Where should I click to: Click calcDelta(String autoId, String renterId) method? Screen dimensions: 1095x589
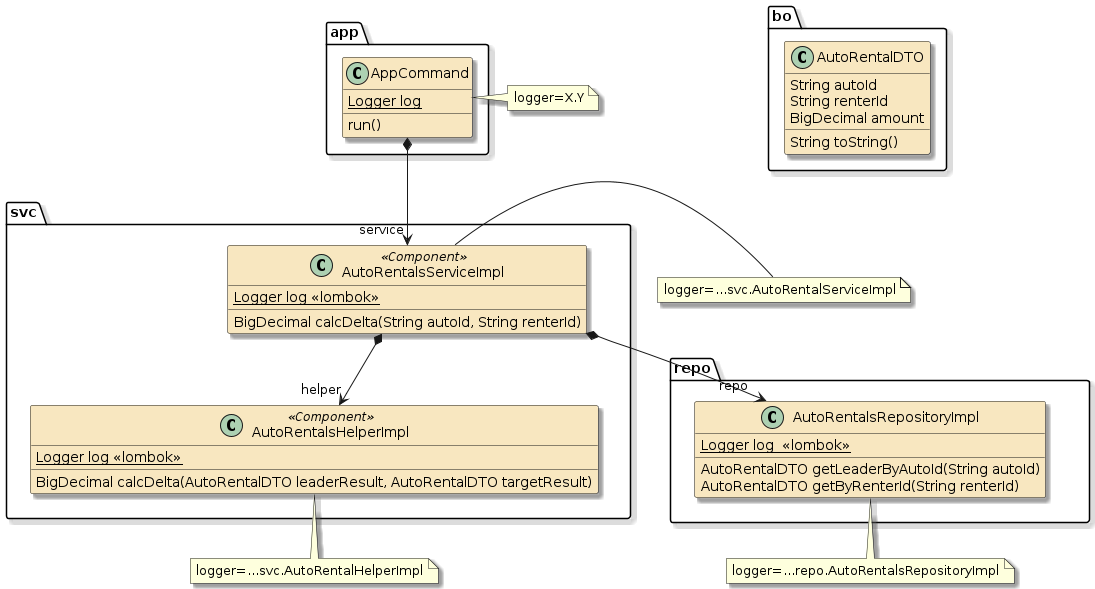pyautogui.click(x=407, y=322)
